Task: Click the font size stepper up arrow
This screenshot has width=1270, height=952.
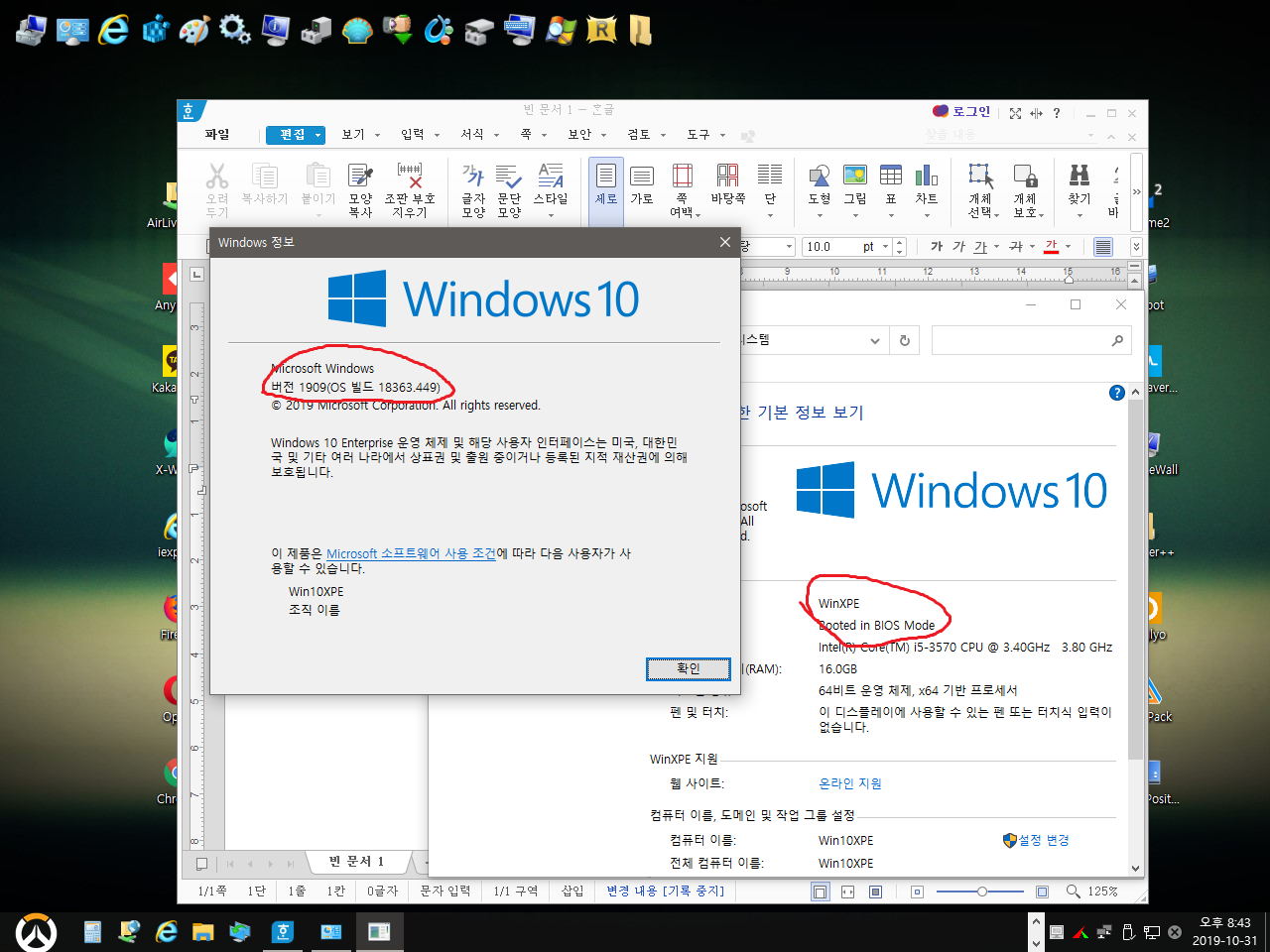Action: point(899,241)
